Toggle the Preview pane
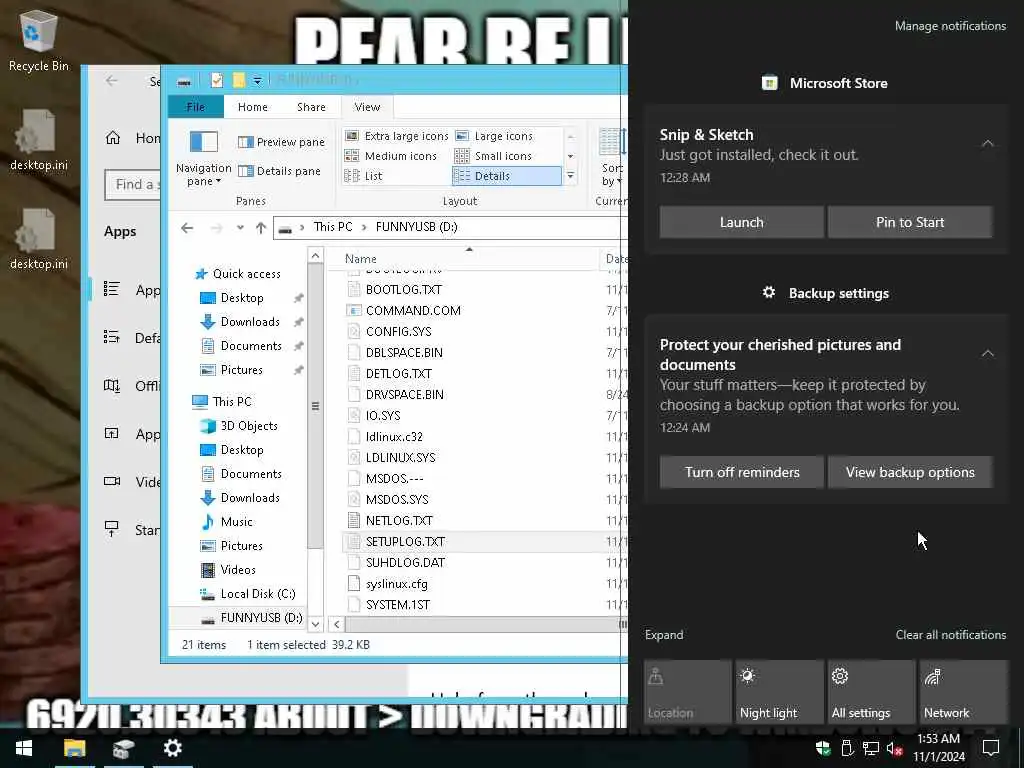This screenshot has width=1024, height=768. pos(281,142)
